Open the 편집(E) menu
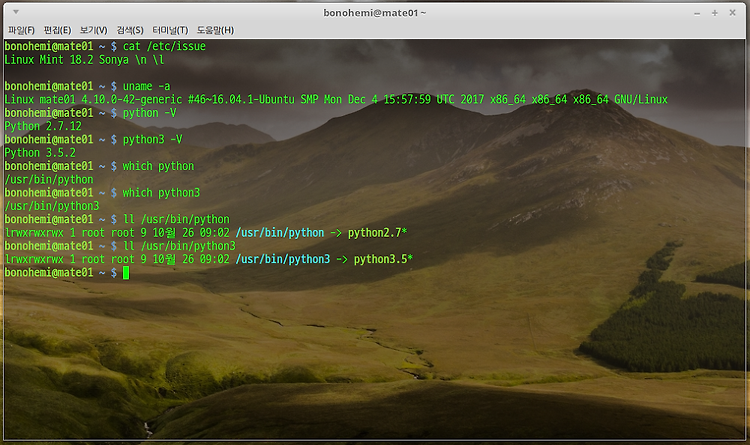This screenshot has height=445, width=750. pos(57,30)
